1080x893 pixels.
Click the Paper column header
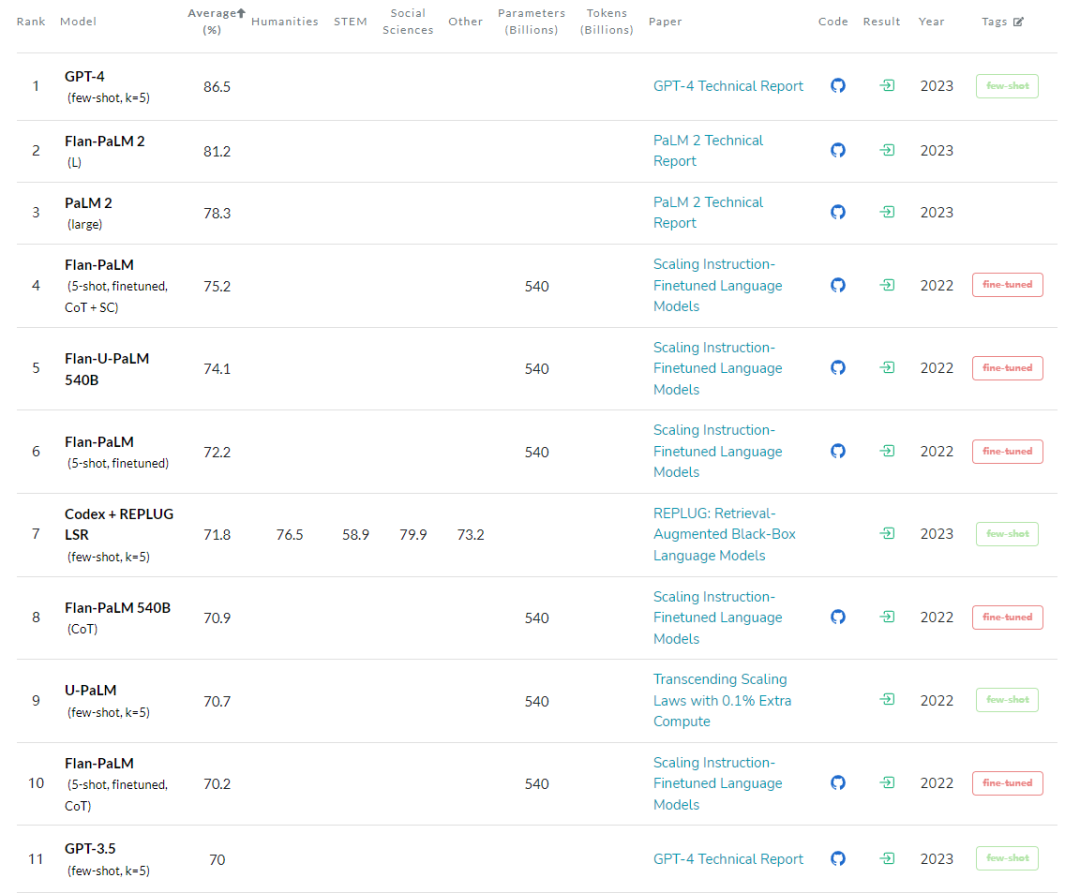[x=665, y=21]
